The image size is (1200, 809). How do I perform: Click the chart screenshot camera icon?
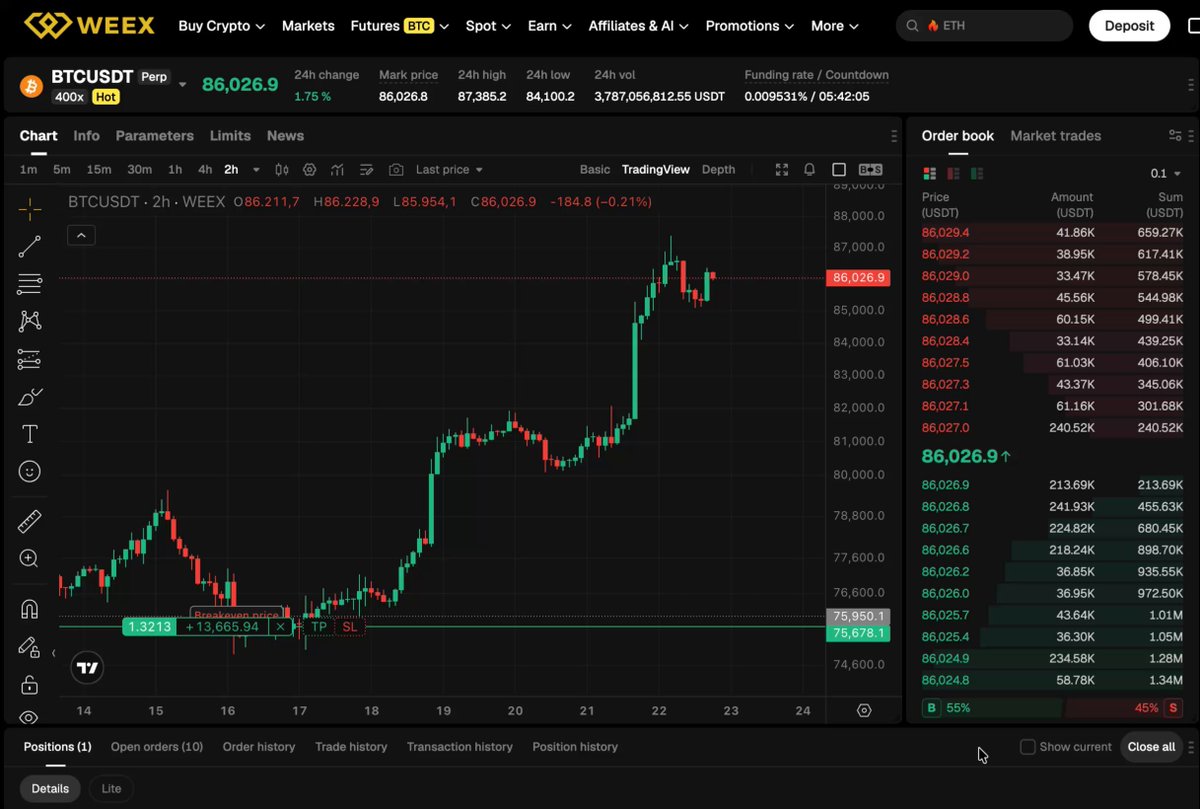tap(396, 170)
